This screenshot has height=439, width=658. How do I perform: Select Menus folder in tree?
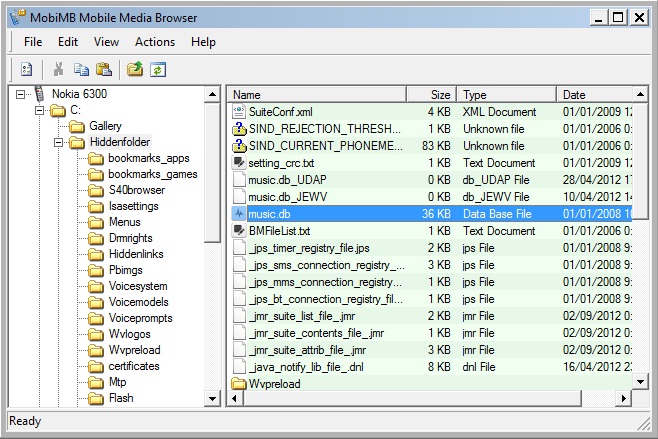(125, 222)
